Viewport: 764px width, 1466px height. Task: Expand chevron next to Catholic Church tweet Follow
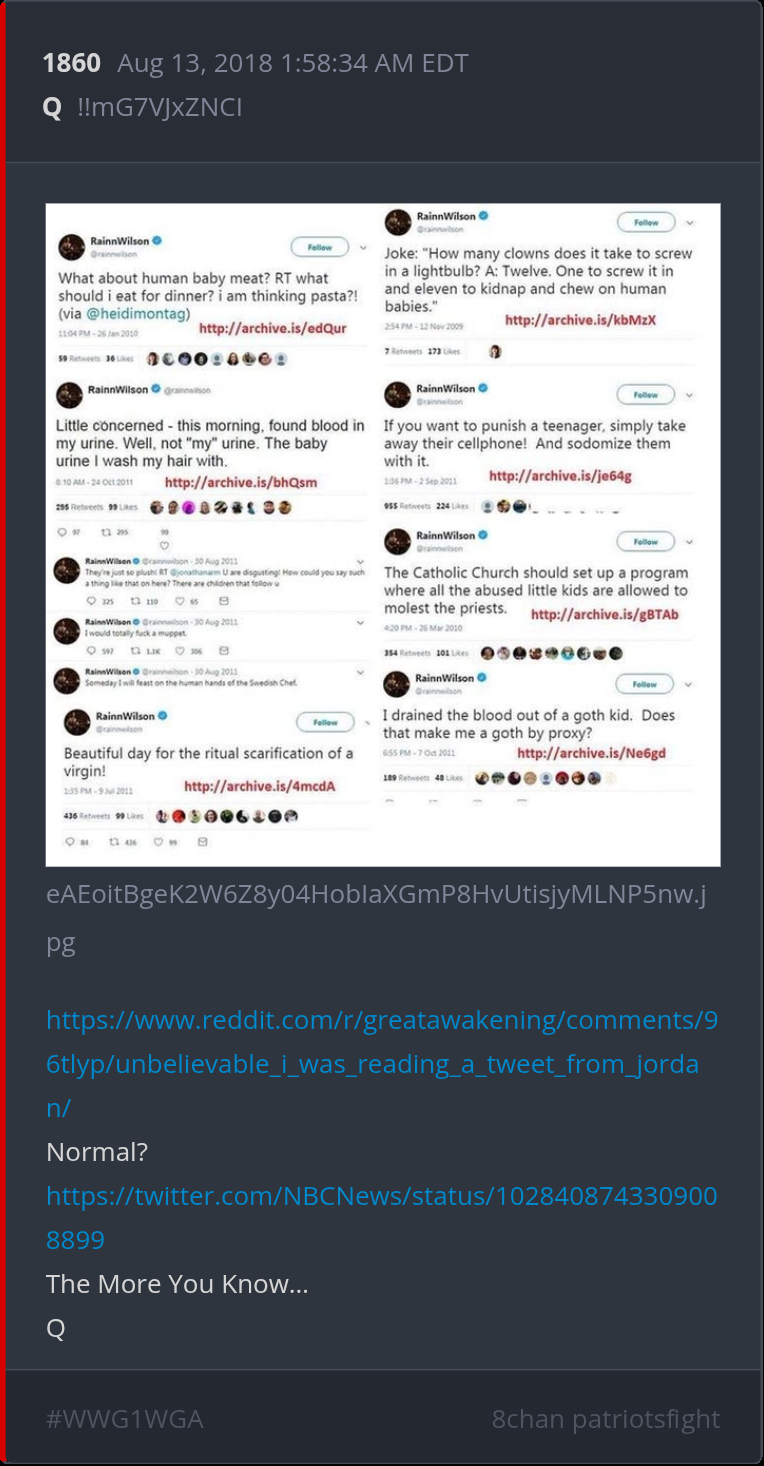(x=690, y=542)
